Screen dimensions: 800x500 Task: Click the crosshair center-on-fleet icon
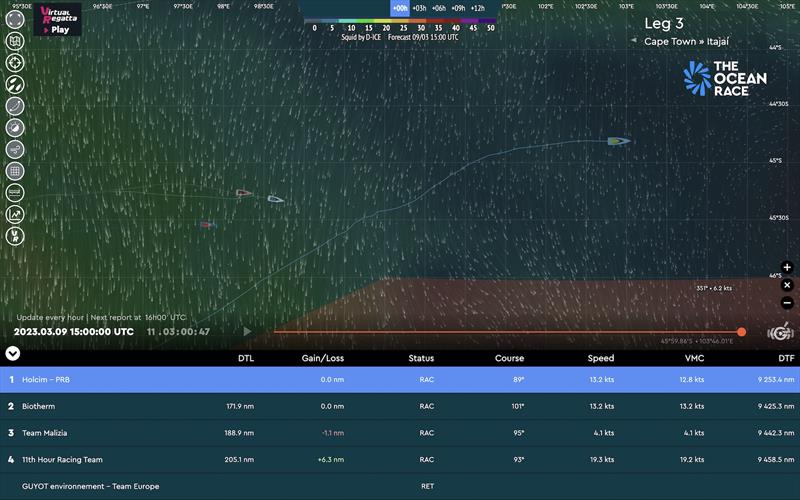pyautogui.click(x=15, y=63)
